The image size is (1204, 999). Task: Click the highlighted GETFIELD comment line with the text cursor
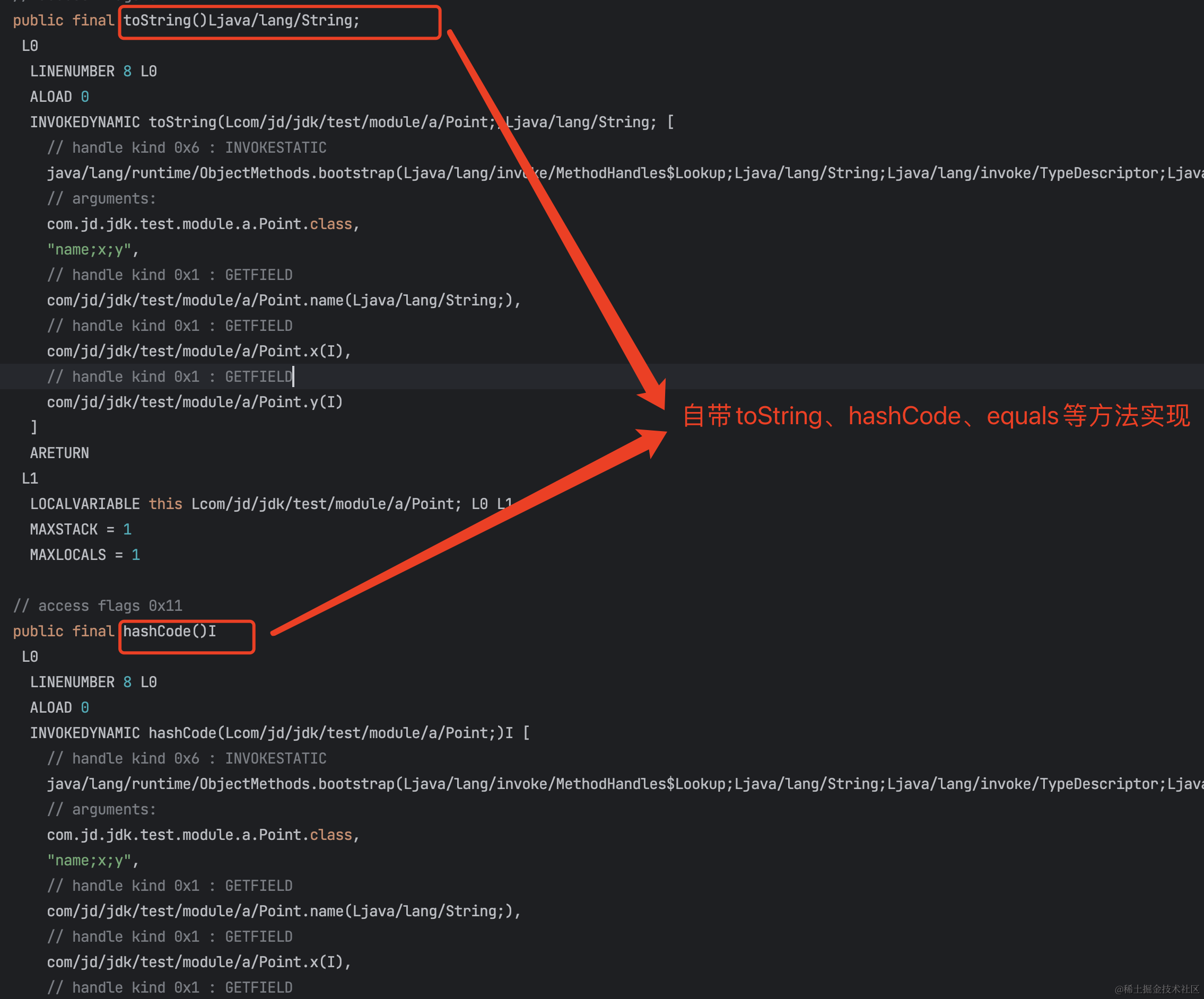[170, 376]
